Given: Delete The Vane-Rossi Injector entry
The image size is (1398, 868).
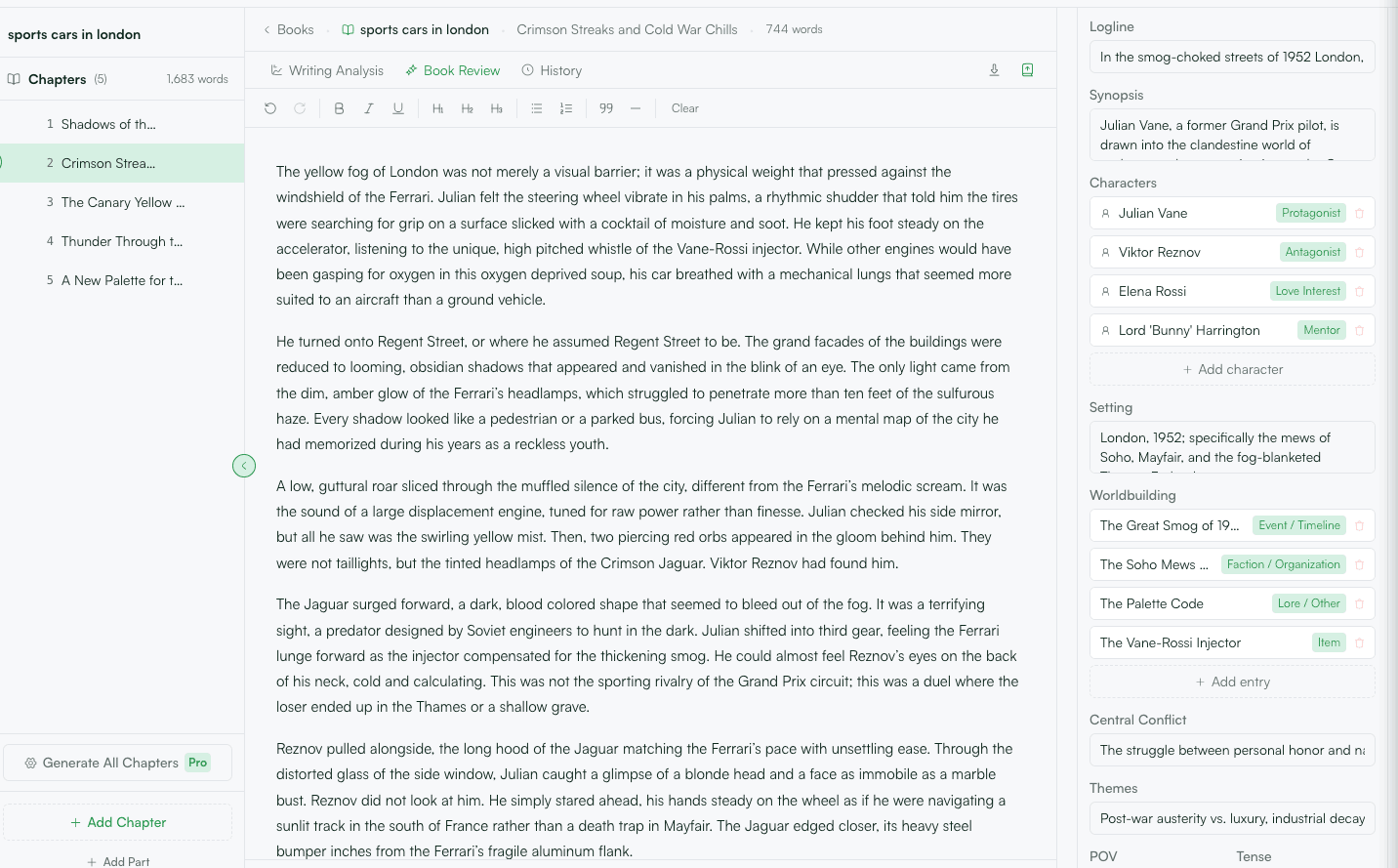Looking at the screenshot, I should 1359,642.
